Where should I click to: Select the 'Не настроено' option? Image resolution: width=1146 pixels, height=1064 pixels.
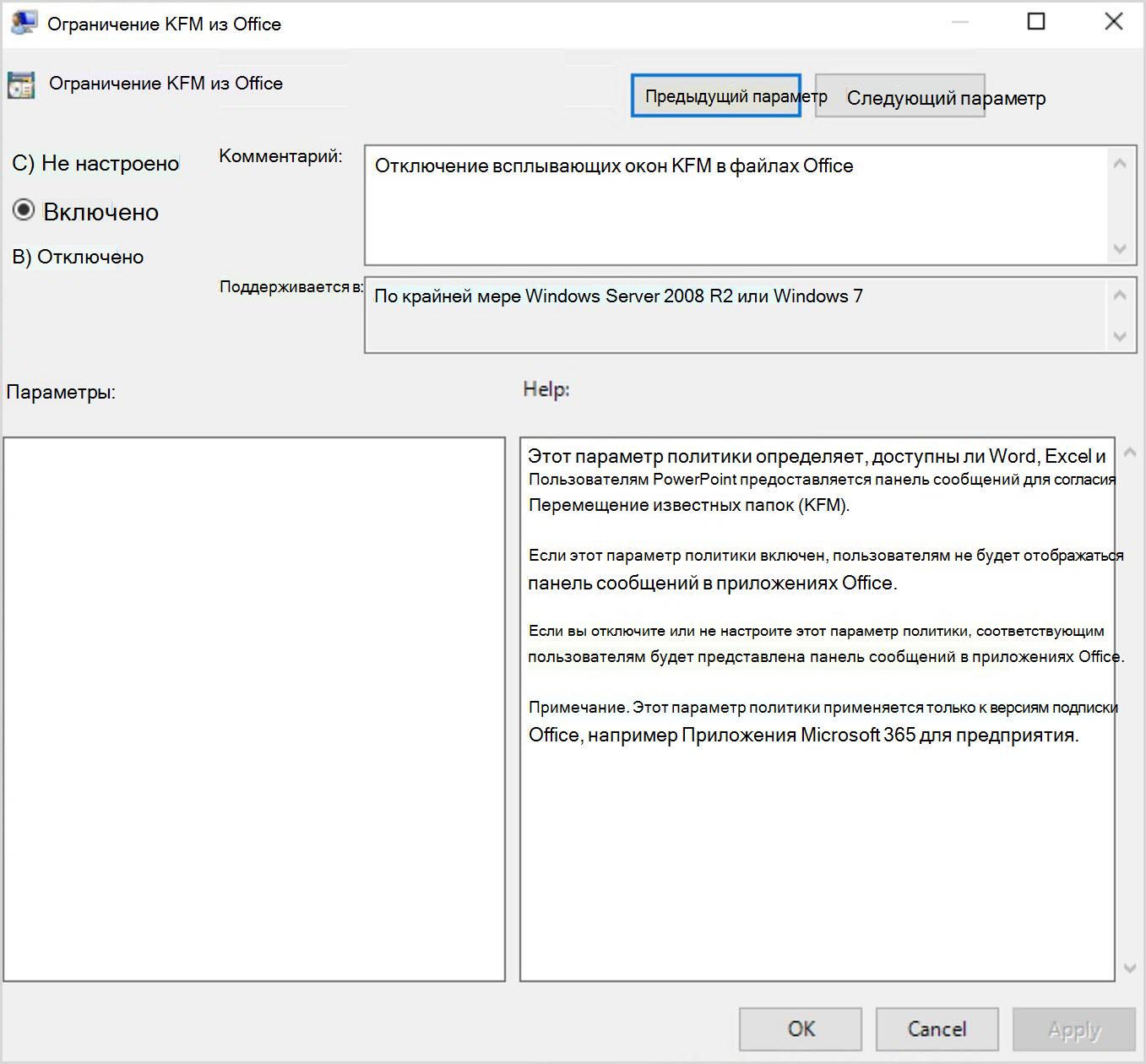point(95,163)
